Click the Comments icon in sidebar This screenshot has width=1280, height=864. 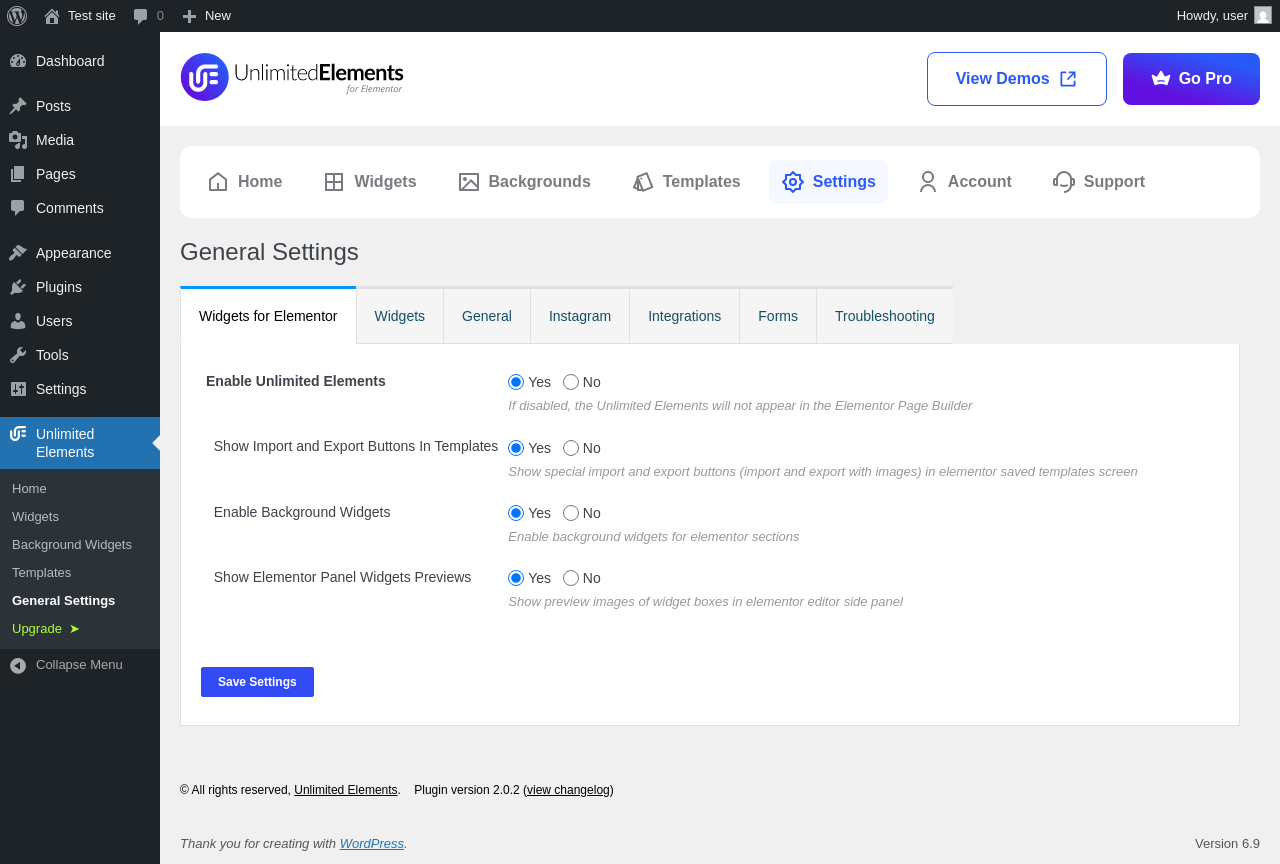(x=18, y=208)
